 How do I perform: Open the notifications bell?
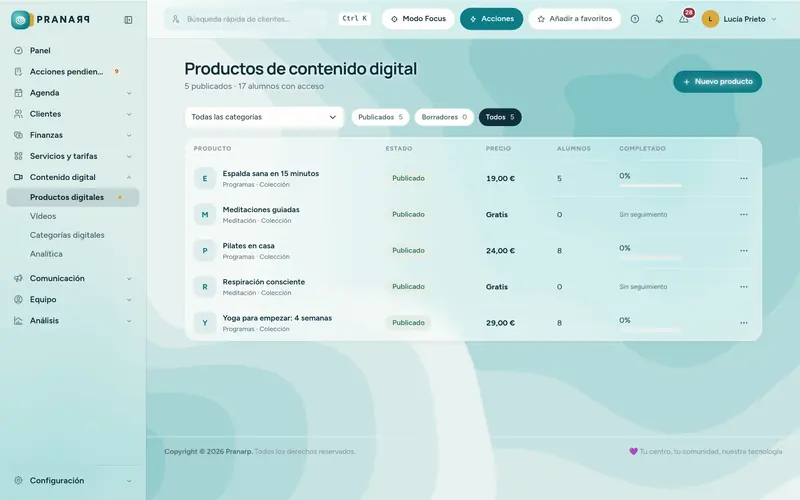click(x=659, y=19)
